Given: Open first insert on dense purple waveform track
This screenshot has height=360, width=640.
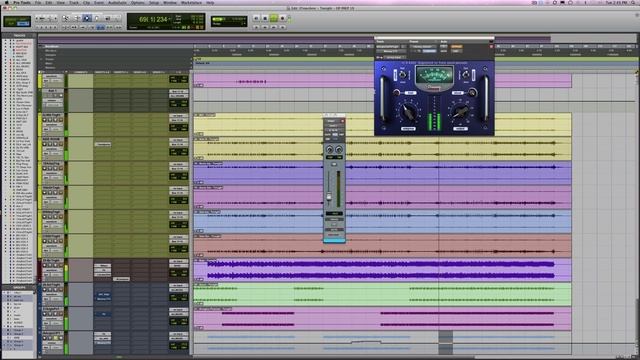Looking at the screenshot, I should pyautogui.click(x=102, y=266).
